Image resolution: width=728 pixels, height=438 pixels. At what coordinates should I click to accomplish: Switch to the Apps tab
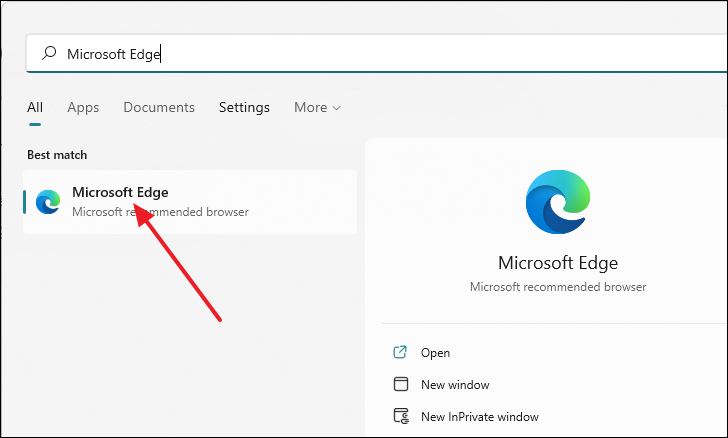point(83,107)
